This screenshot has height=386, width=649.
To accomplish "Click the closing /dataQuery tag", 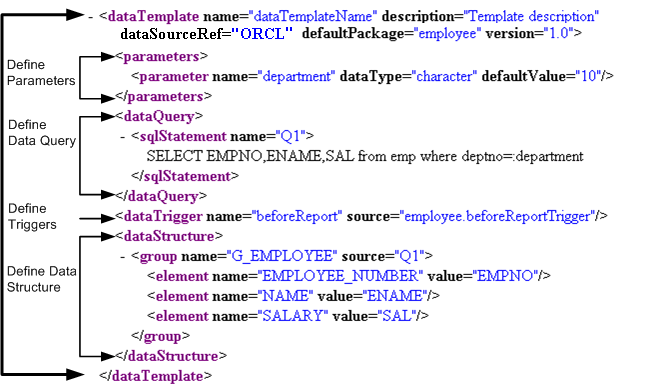I will [x=161, y=196].
